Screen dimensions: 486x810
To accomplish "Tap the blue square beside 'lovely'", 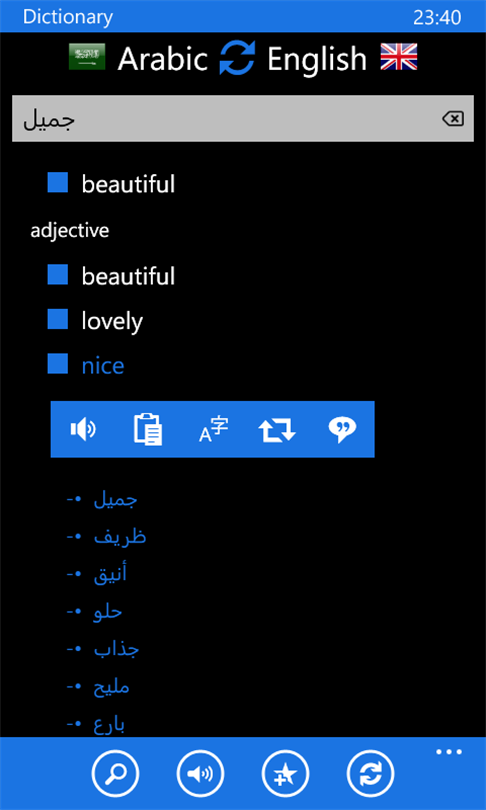I will pos(57,319).
